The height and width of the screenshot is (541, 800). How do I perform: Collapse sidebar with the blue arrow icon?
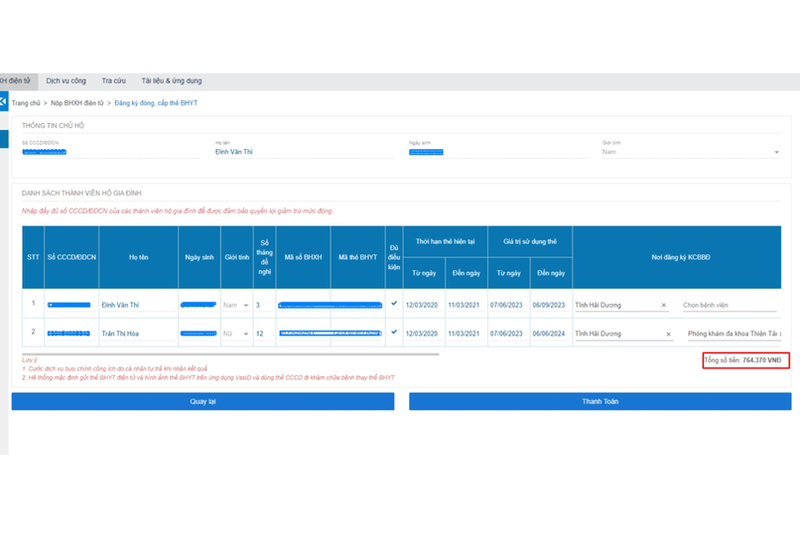point(4,101)
